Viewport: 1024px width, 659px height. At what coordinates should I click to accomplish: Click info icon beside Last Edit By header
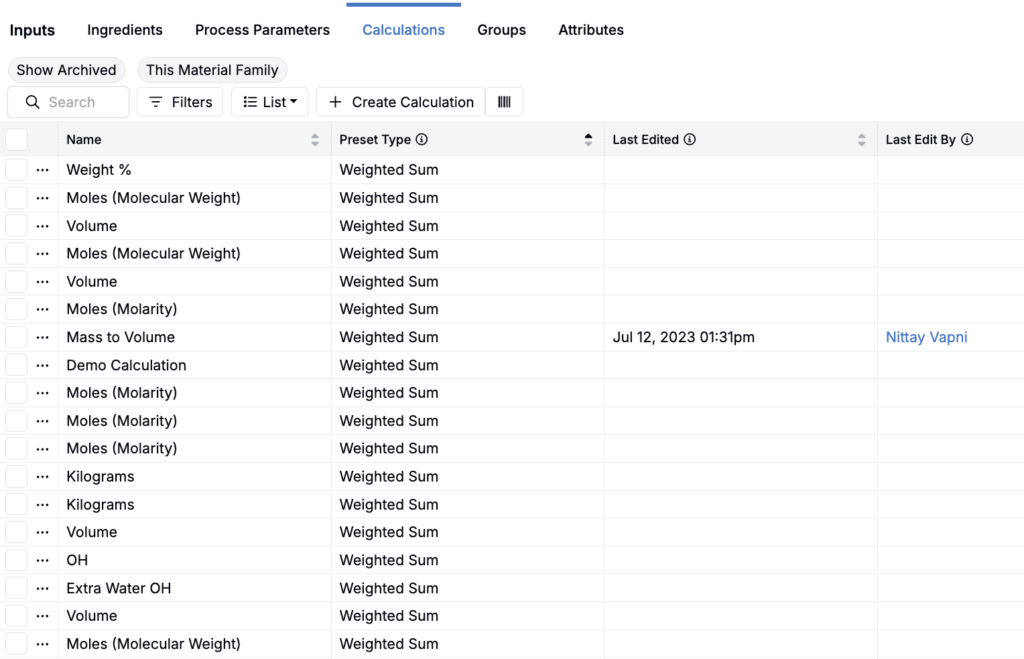(967, 140)
